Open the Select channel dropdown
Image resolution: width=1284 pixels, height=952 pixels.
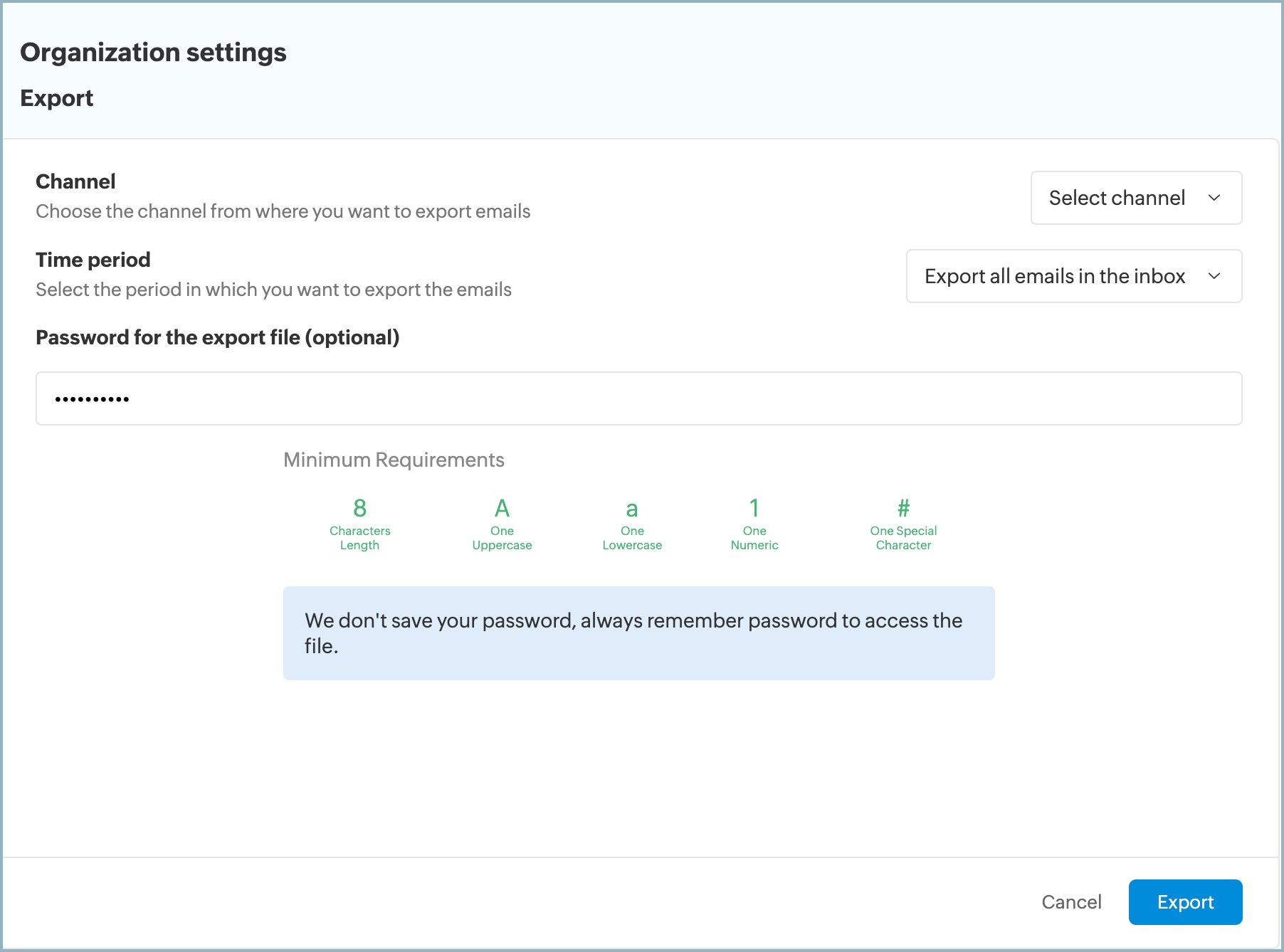(1135, 198)
